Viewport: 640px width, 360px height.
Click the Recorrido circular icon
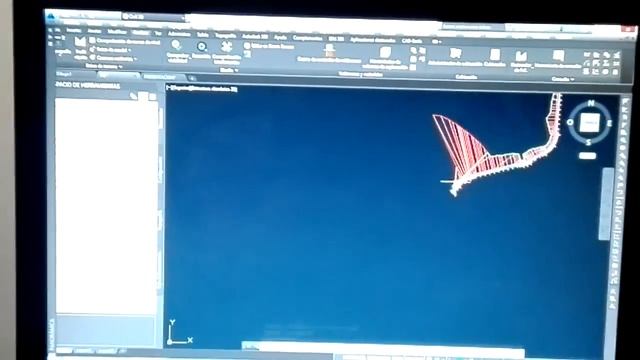pyautogui.click(x=202, y=47)
